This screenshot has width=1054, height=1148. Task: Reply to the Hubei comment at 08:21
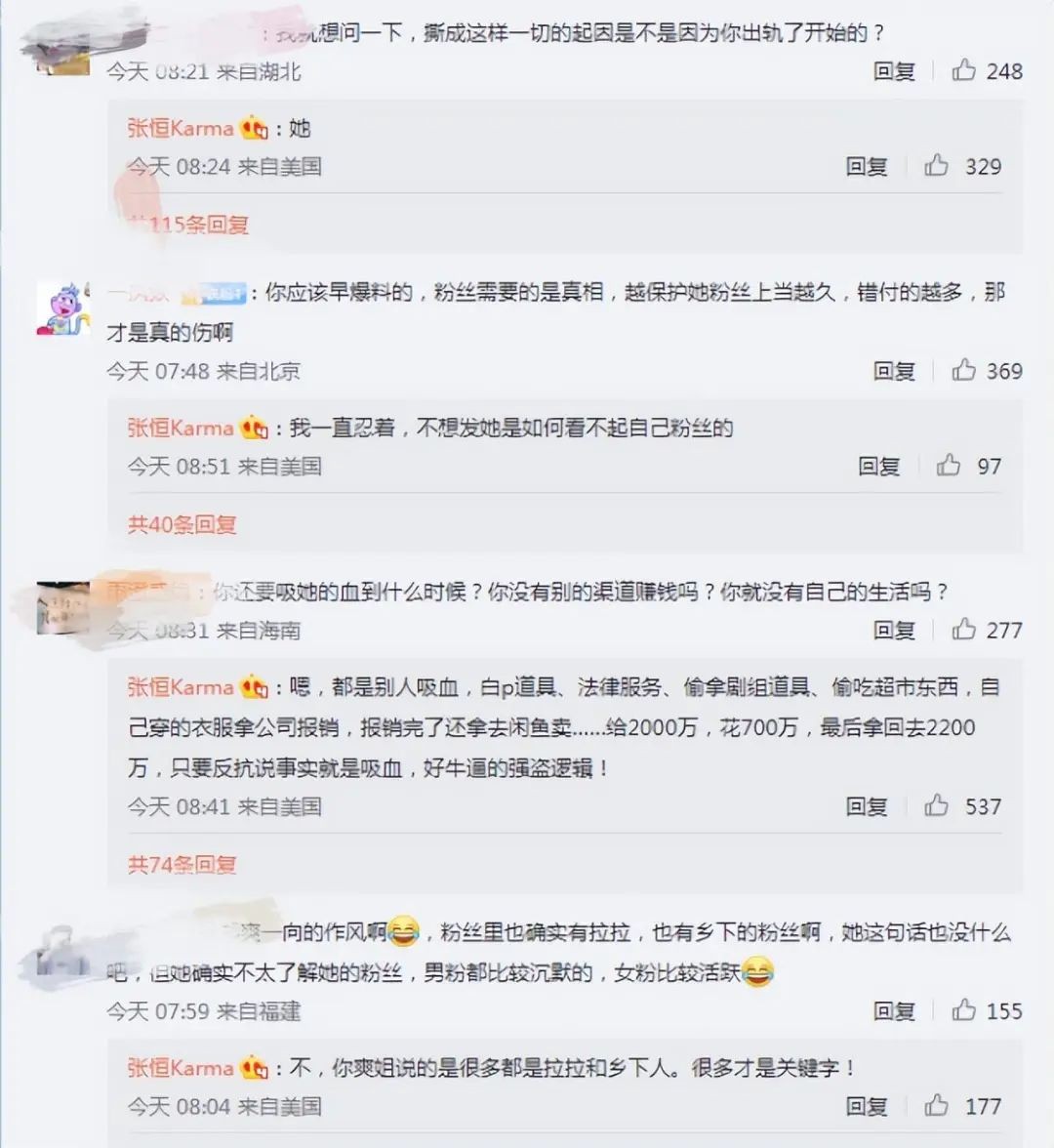pyautogui.click(x=894, y=71)
